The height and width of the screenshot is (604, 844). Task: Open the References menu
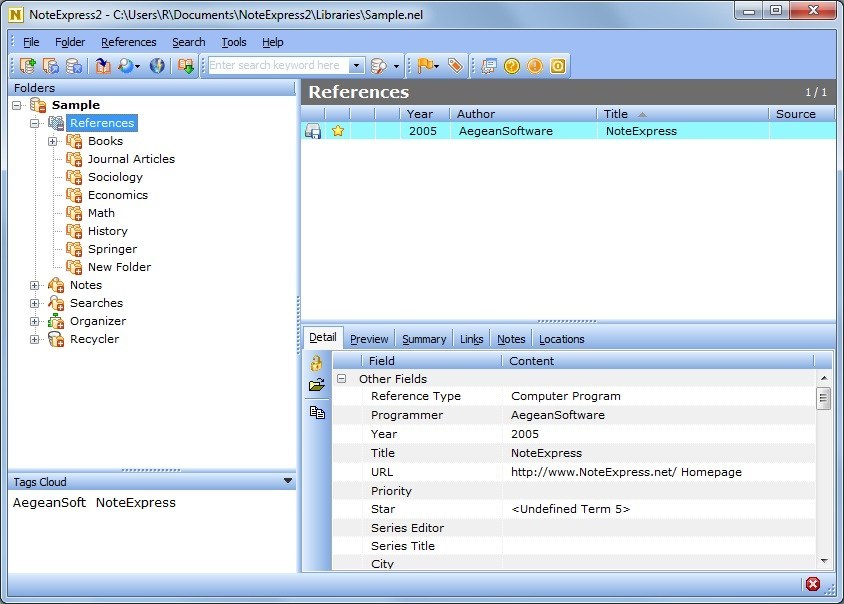tap(129, 42)
